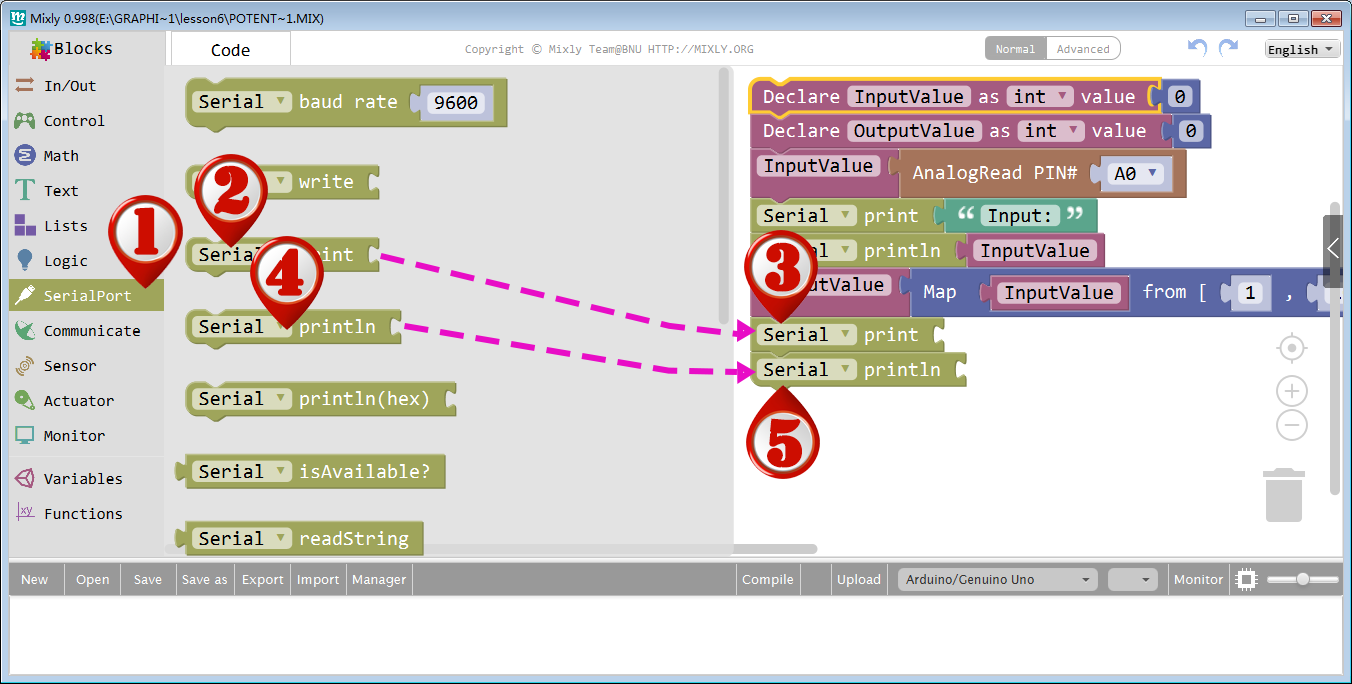Click the "readString" block label in flyout
Screen dimensions: 1352x684
click(354, 539)
